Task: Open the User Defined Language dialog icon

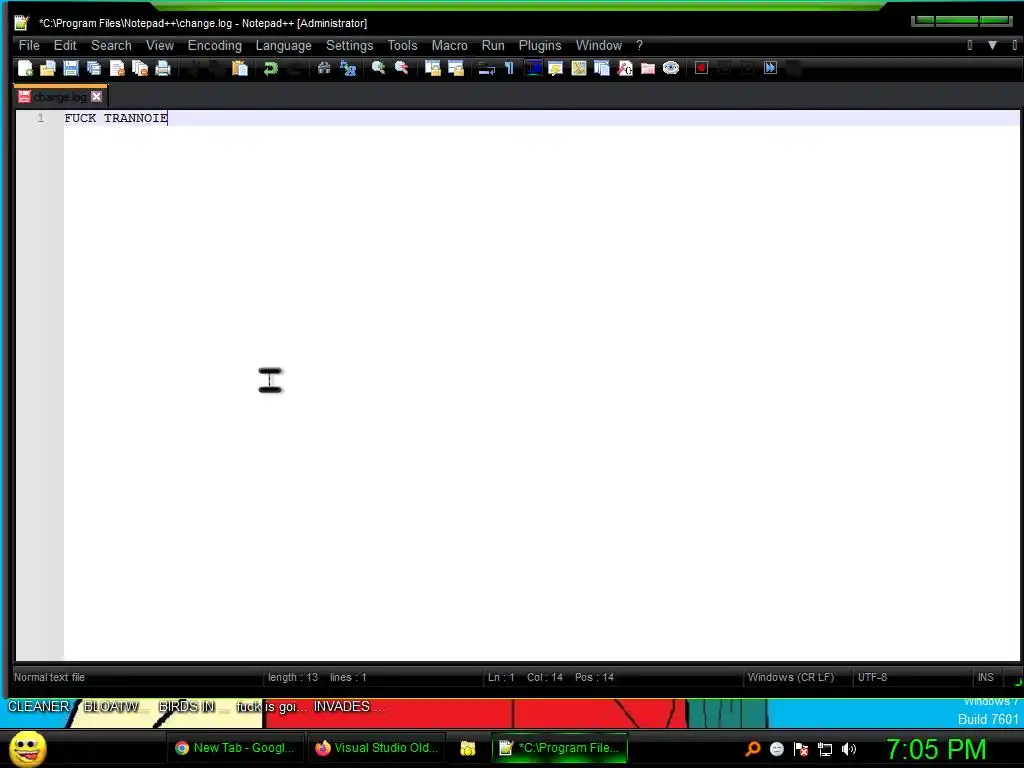Action: 556,68
